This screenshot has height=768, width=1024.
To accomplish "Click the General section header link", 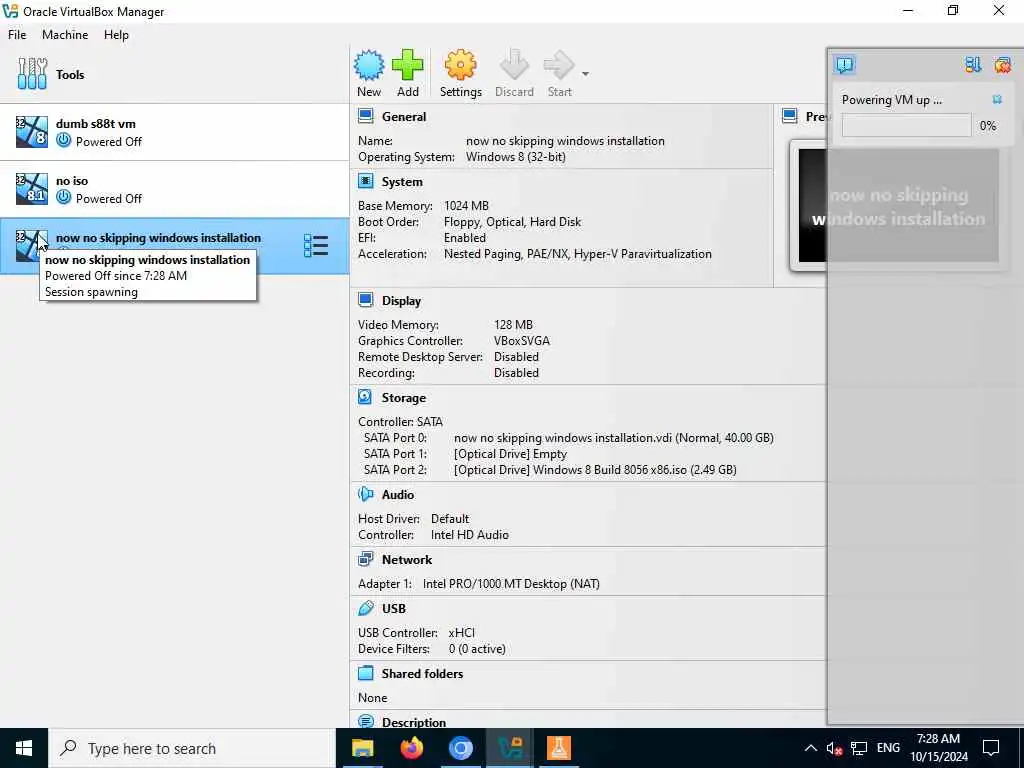I will [404, 117].
